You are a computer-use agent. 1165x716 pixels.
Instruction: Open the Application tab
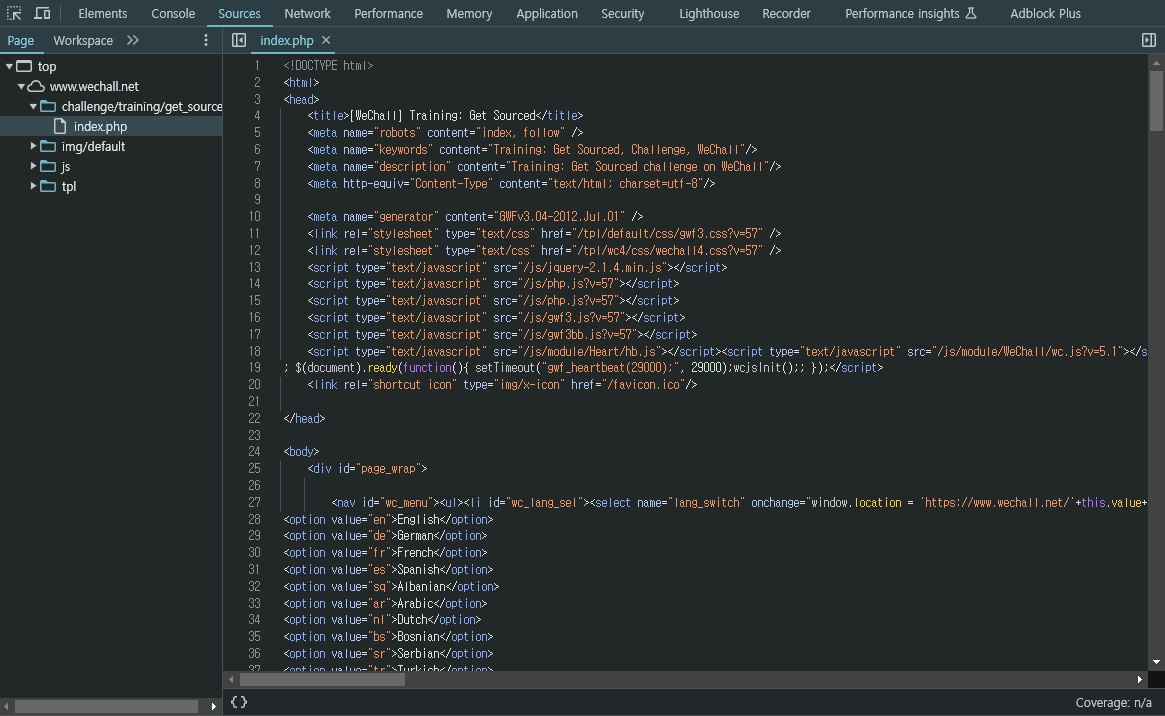(x=547, y=13)
